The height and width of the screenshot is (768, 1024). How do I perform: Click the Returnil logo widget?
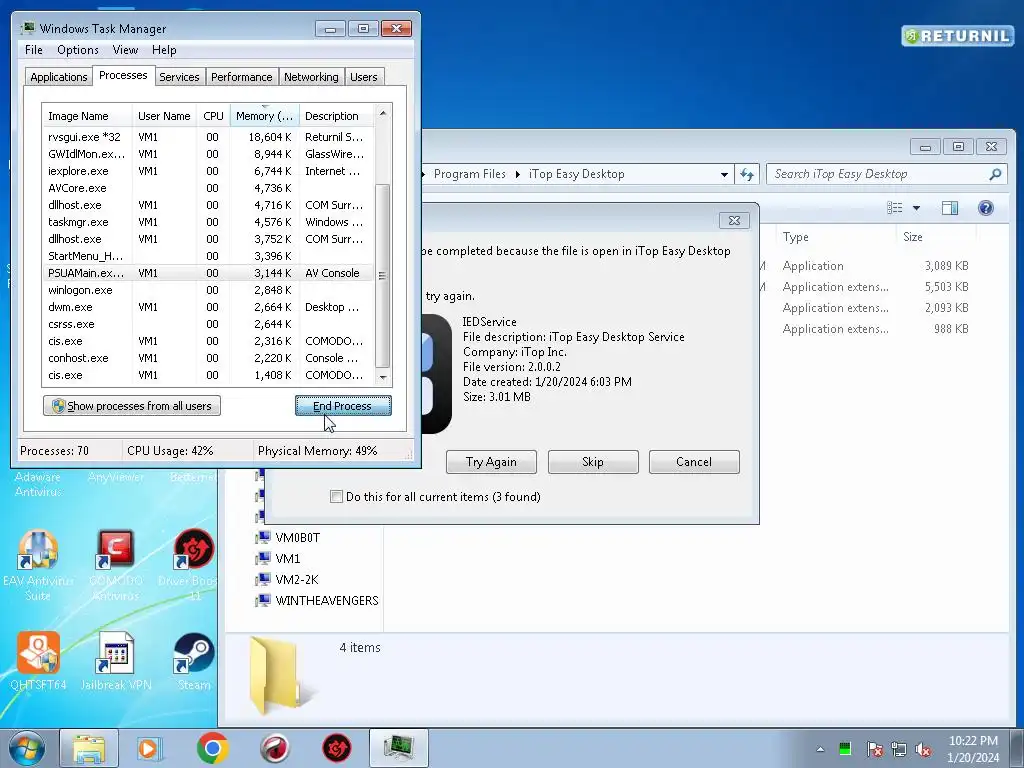[957, 35]
